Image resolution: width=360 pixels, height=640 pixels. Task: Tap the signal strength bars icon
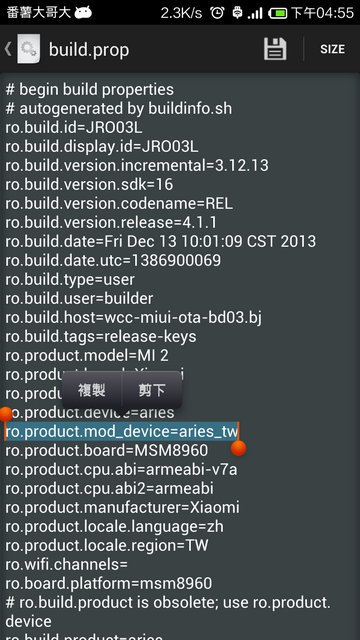pyautogui.click(x=255, y=13)
